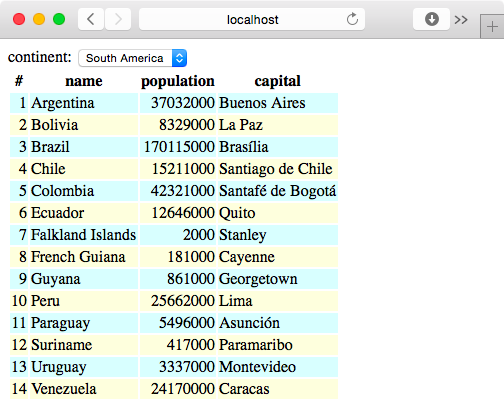The image size is (504, 412).
Task: Click population value 15211000
Action: pos(178,169)
